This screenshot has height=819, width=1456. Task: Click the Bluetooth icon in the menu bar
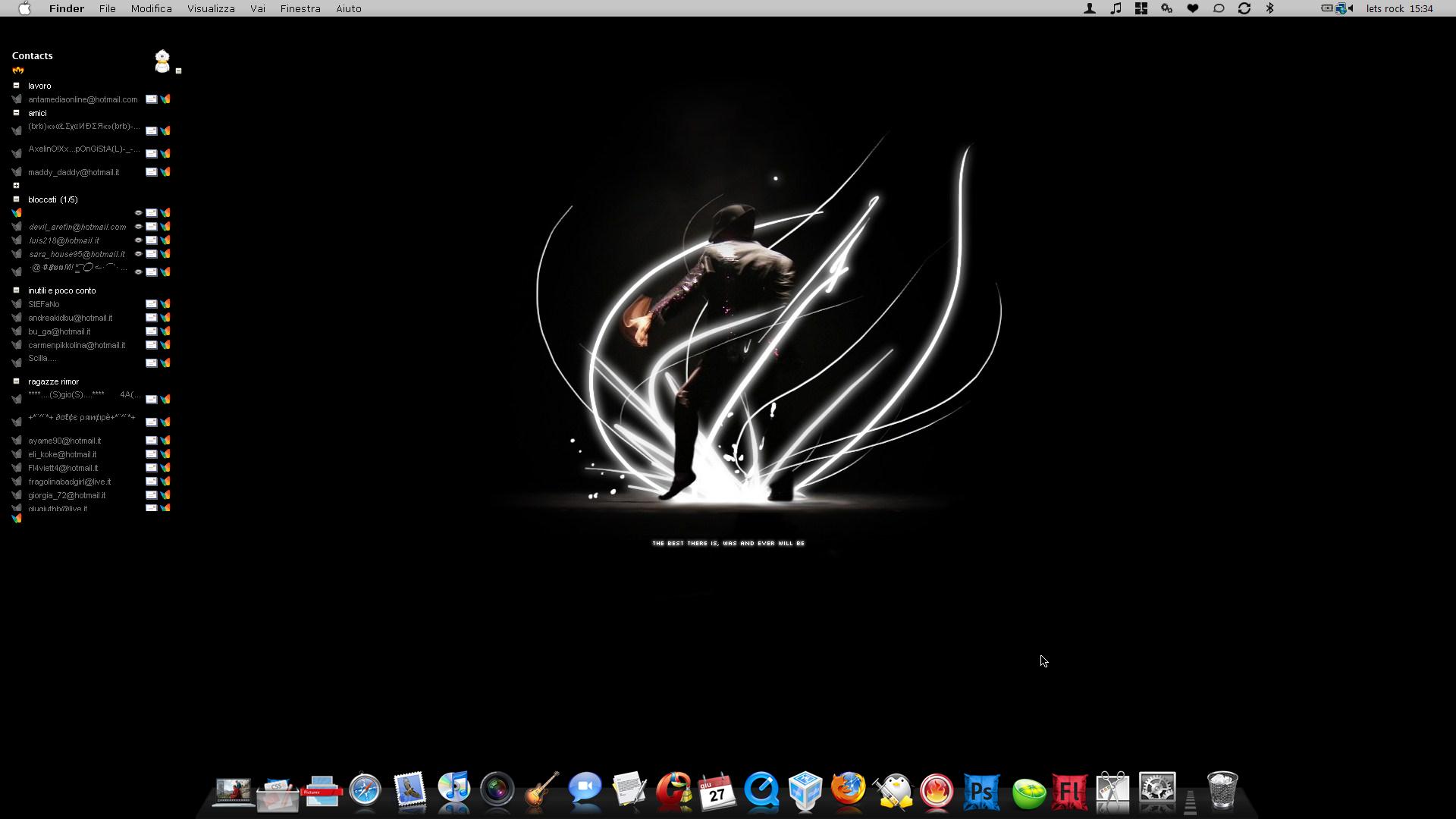point(1270,8)
